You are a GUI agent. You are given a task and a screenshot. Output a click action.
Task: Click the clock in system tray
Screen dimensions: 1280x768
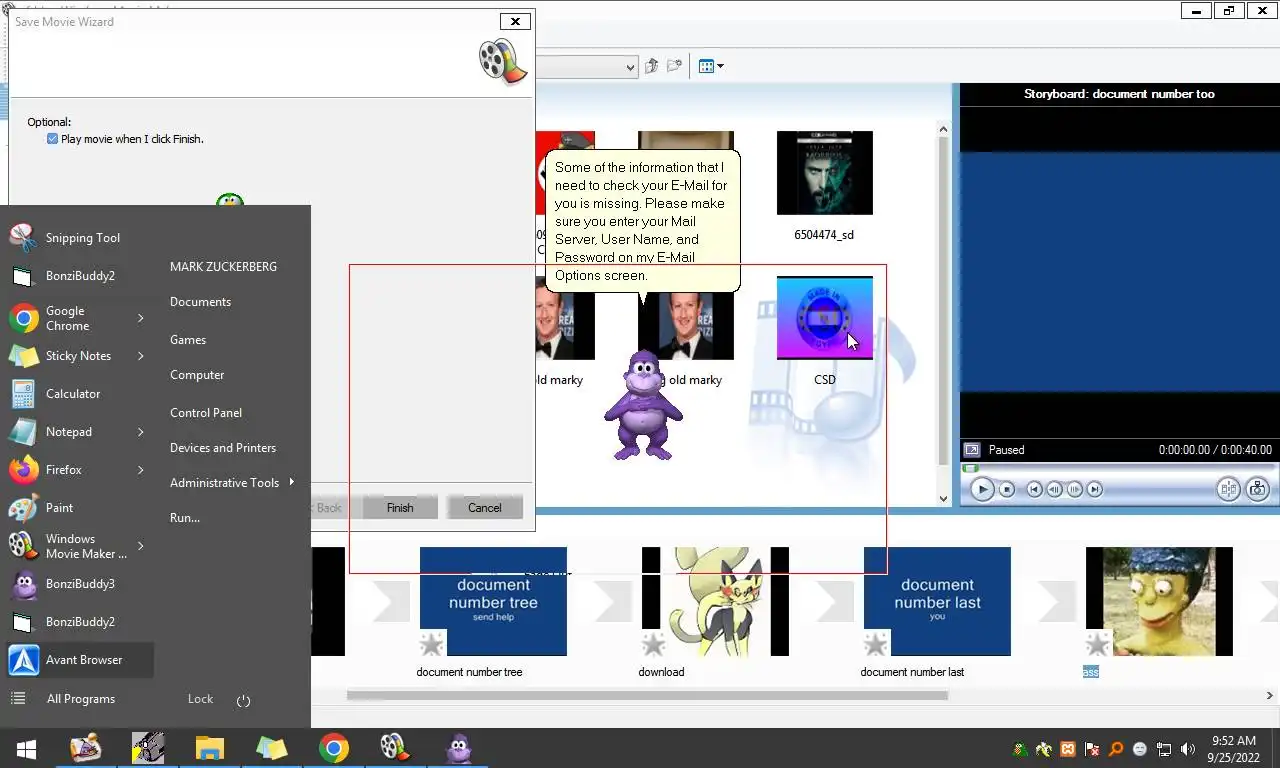click(x=1233, y=749)
